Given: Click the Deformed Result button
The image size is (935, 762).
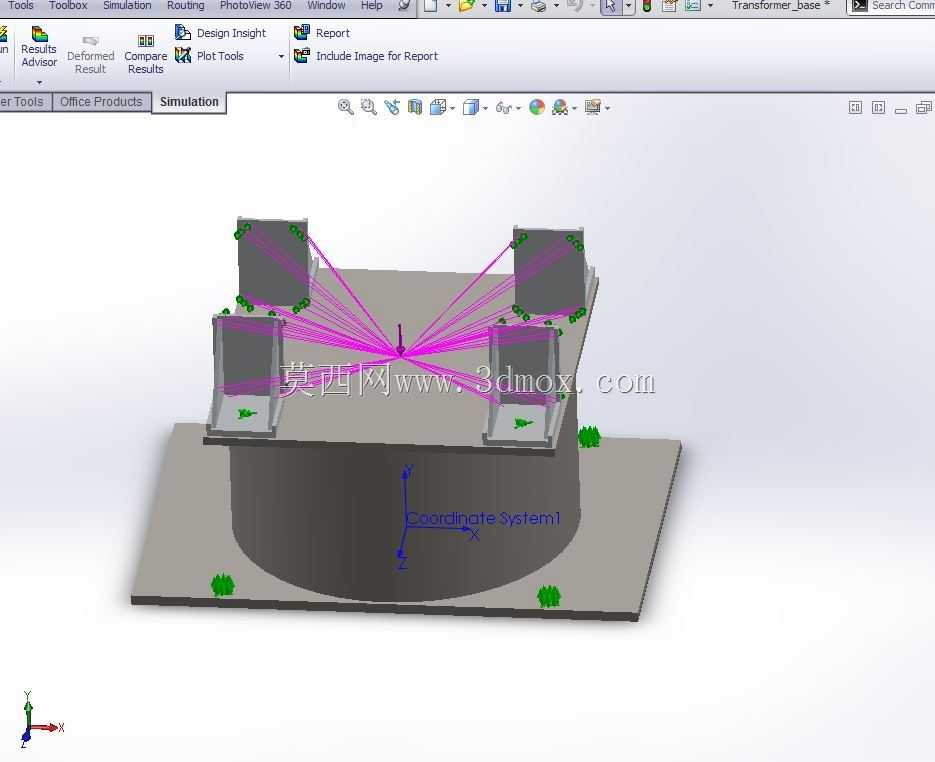Looking at the screenshot, I should (90, 55).
